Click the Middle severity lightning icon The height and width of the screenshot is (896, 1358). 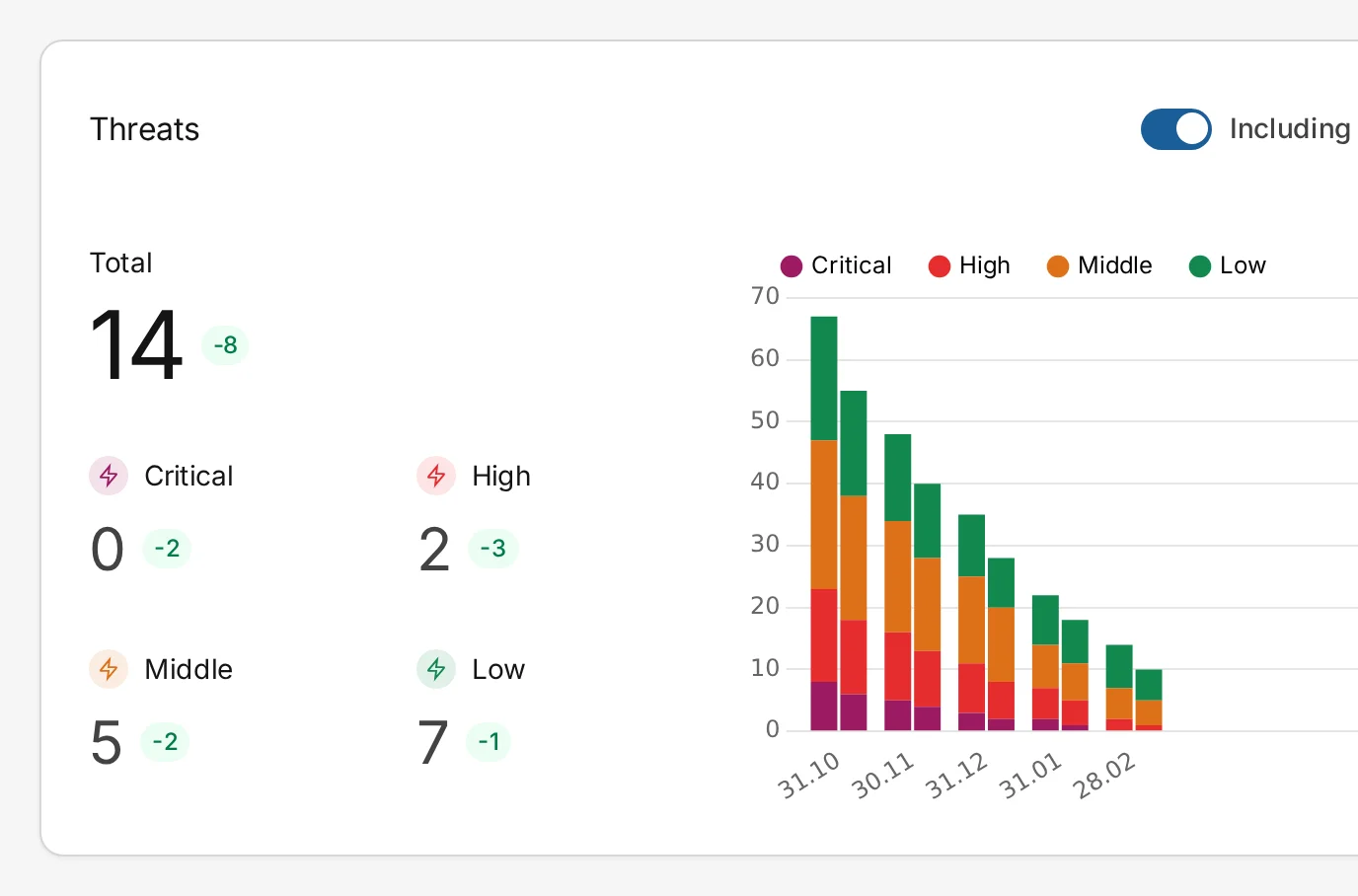[108, 669]
